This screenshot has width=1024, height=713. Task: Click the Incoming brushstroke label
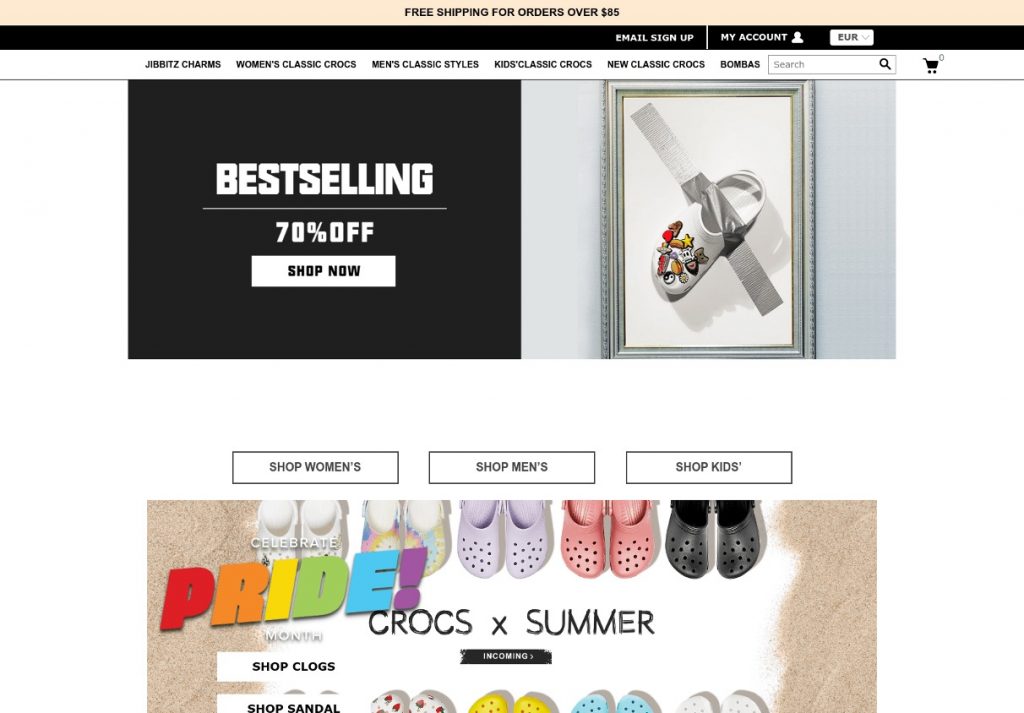(506, 656)
